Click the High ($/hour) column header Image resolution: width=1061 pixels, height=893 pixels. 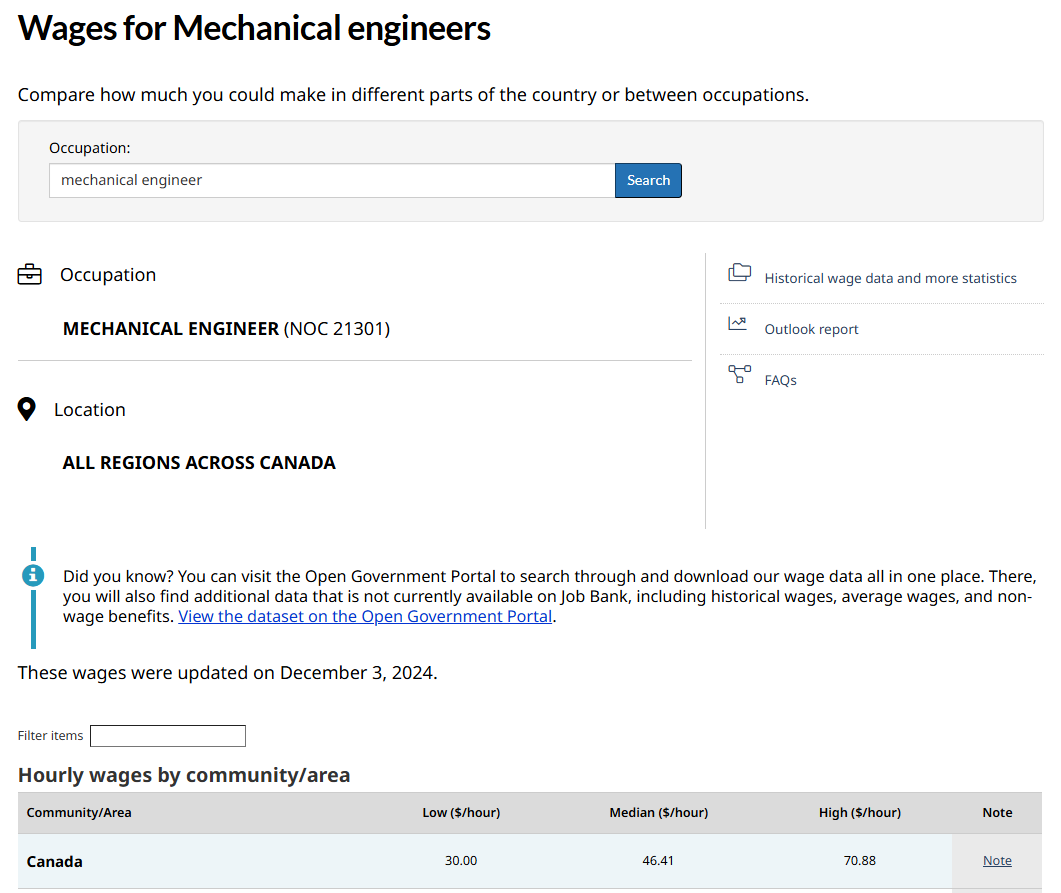coord(859,813)
